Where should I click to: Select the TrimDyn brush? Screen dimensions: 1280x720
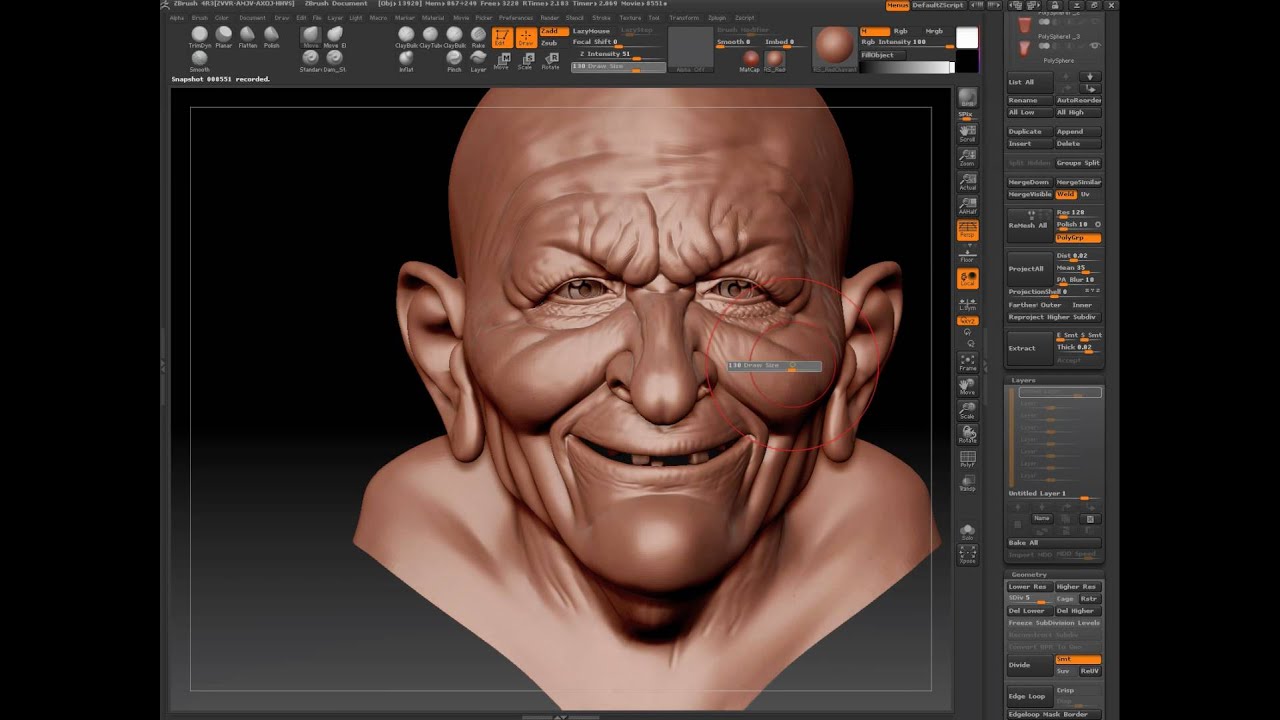pyautogui.click(x=199, y=37)
